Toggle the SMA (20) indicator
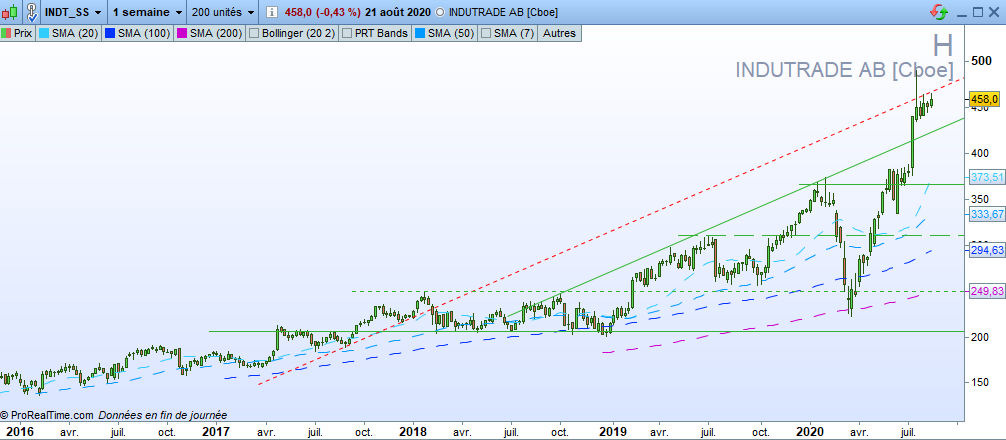This screenshot has width=1006, height=440. [68, 33]
